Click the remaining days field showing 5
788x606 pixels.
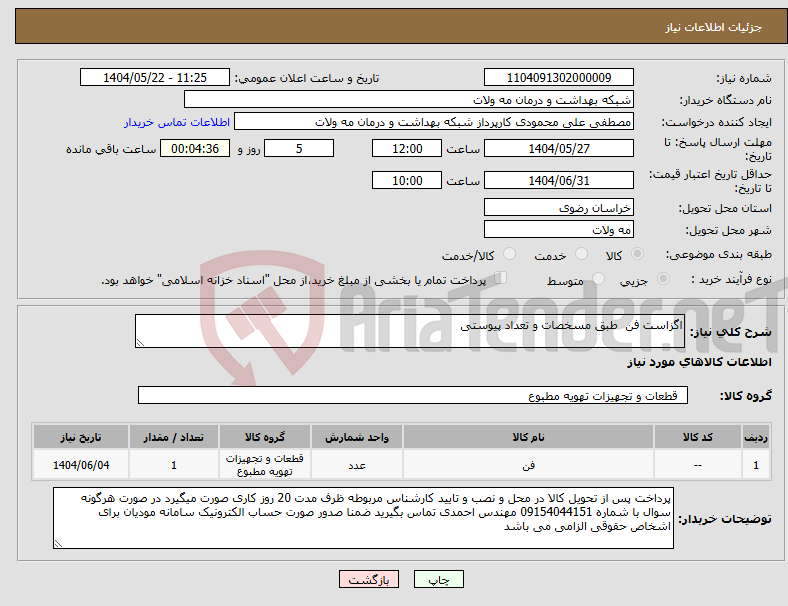point(299,148)
